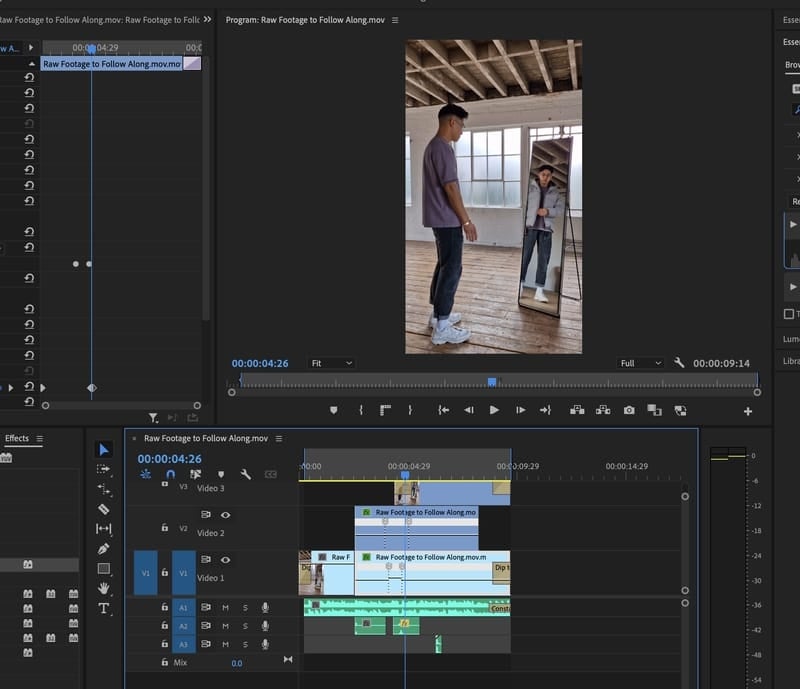Toggle Snap in timeline

[x=170, y=474]
